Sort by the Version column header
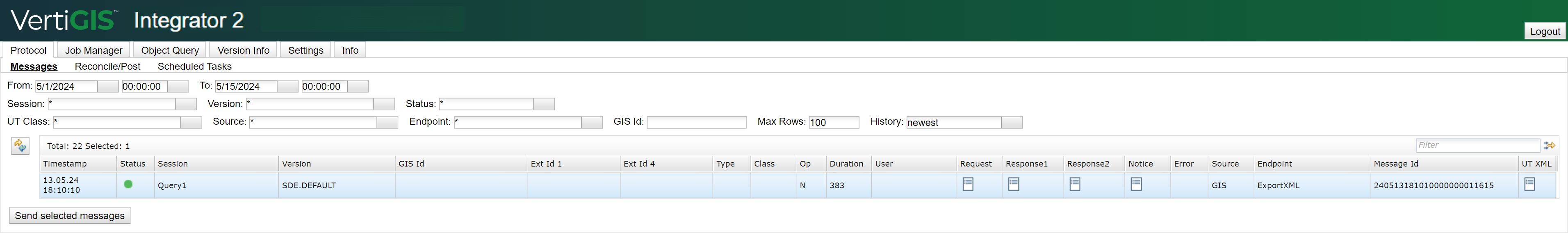The image size is (1568, 233). click(337, 164)
